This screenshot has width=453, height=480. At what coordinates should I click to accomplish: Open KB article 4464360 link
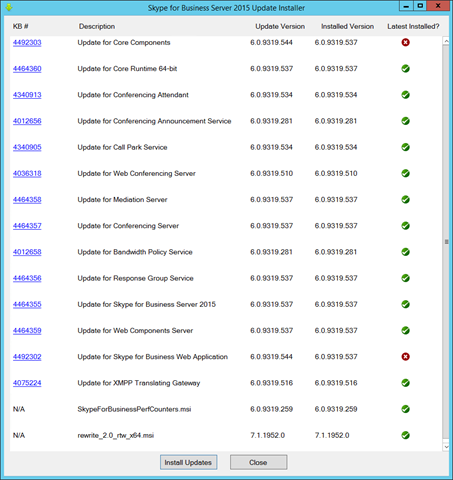[x=27, y=69]
